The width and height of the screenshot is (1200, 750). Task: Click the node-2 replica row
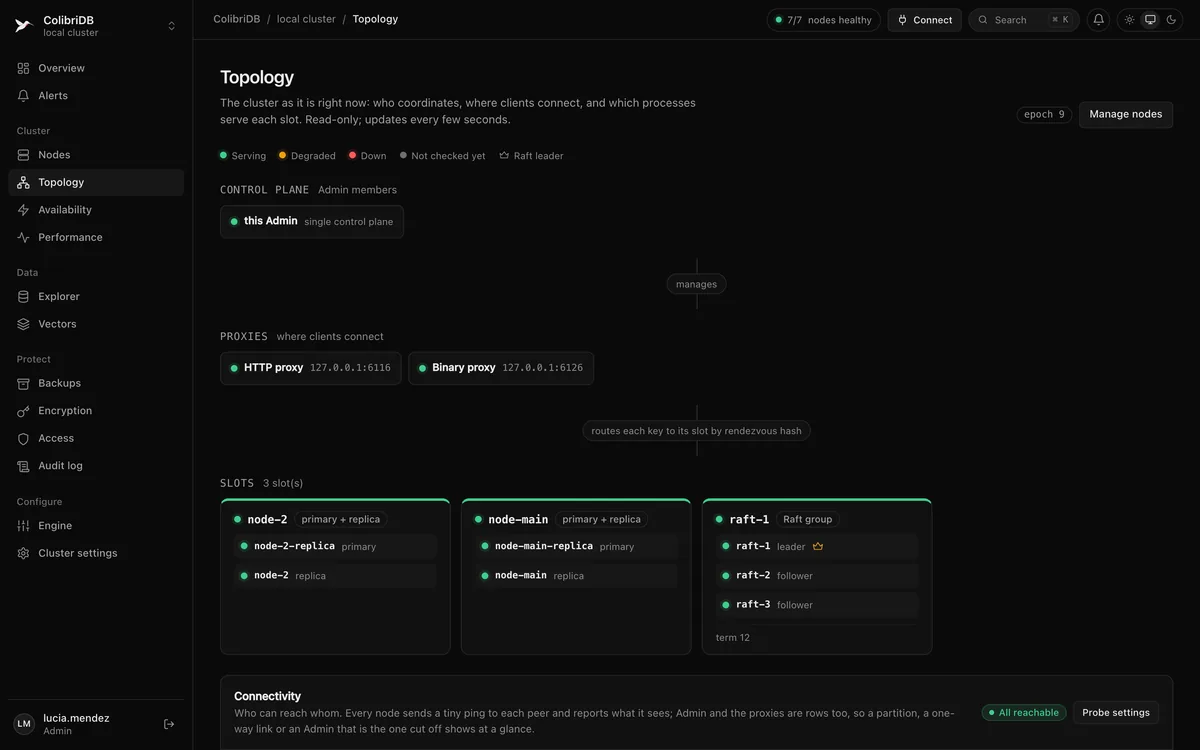(x=335, y=575)
